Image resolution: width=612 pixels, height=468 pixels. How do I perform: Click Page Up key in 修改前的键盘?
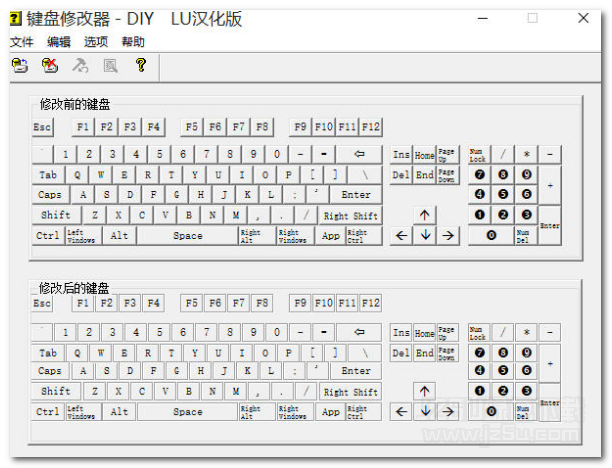pyautogui.click(x=448, y=155)
